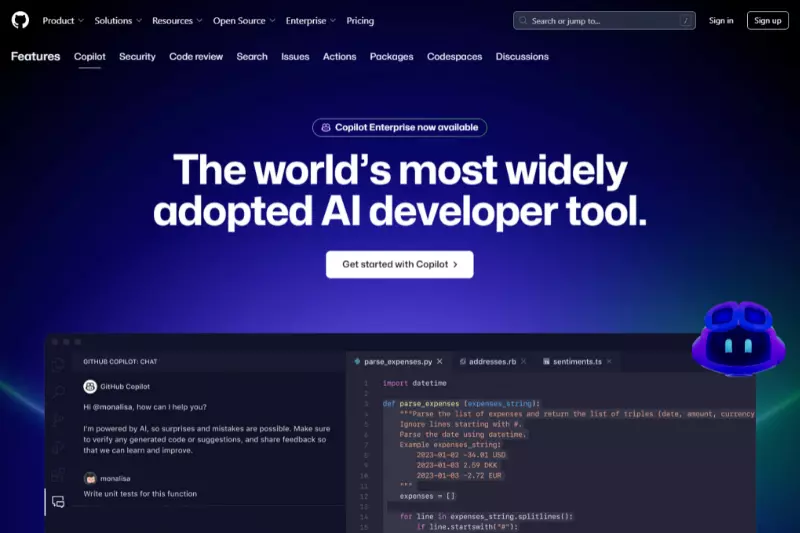Click the search icon in editor activity bar
The image size is (800, 533).
(x=58, y=392)
